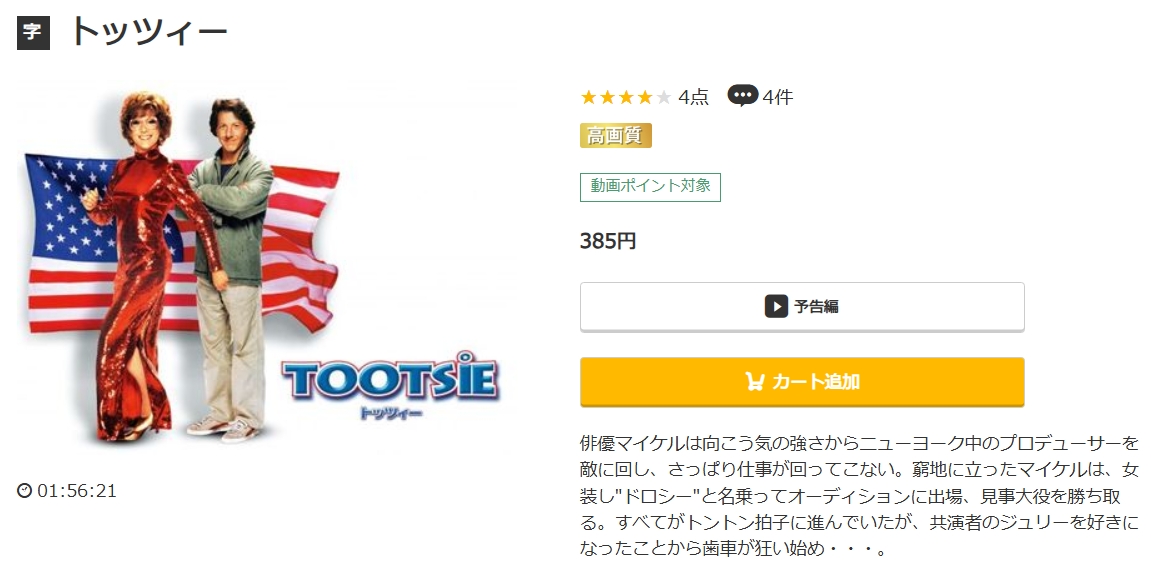Click the 4点 rating score

694,97
